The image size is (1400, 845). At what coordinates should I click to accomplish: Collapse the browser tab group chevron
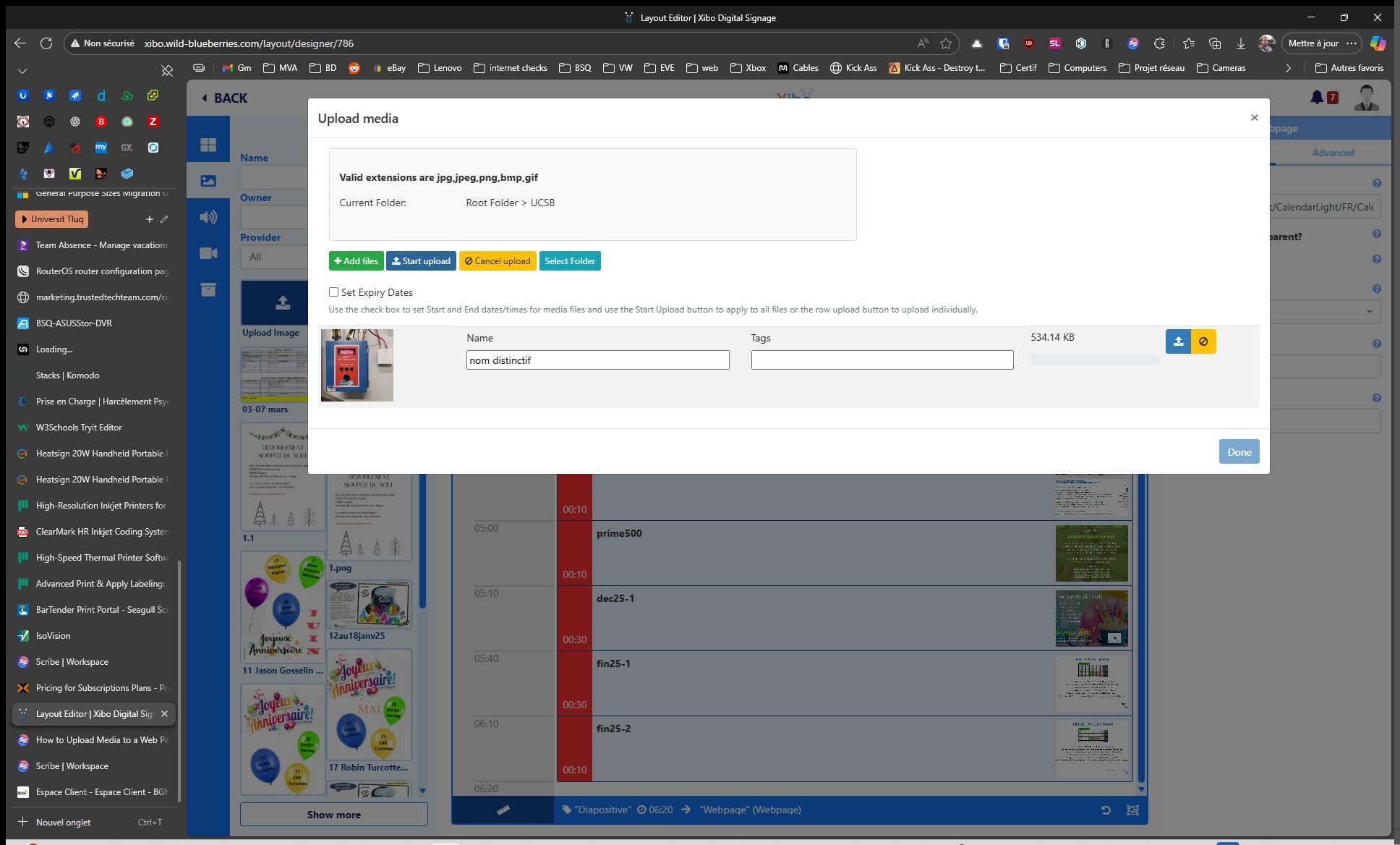point(22,71)
